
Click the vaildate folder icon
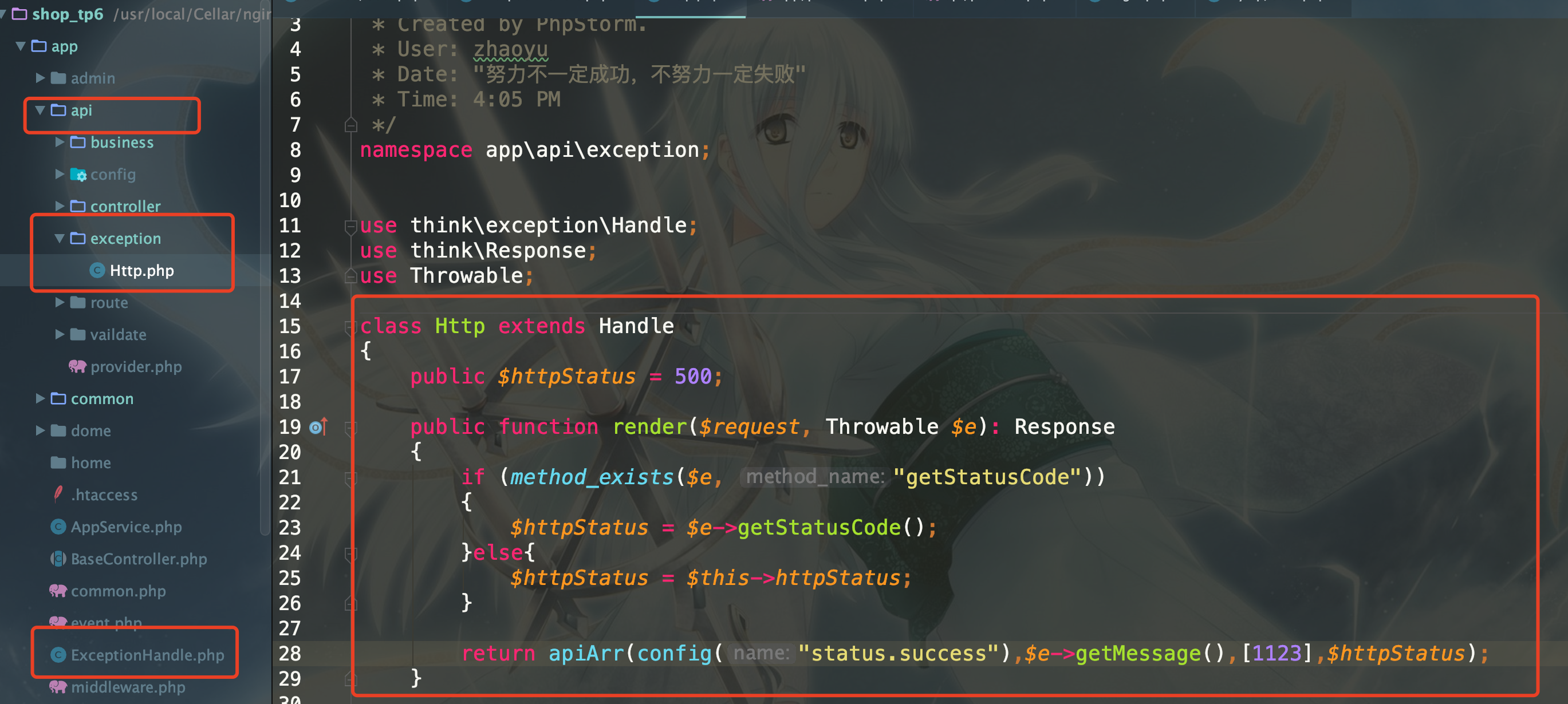(x=78, y=334)
